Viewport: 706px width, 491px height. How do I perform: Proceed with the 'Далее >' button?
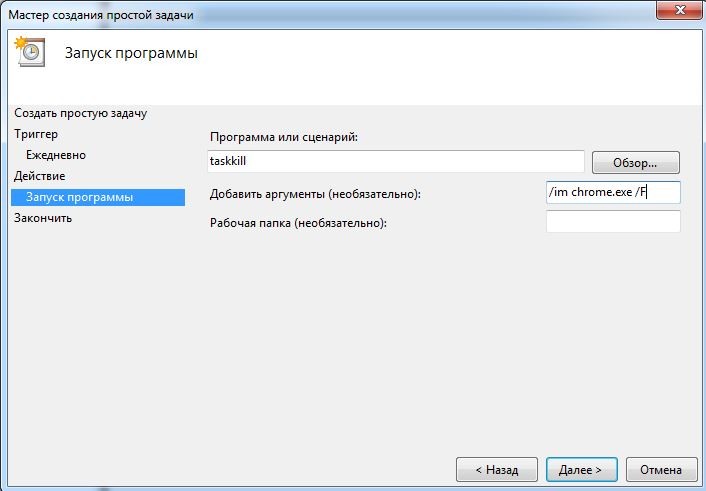click(x=582, y=469)
